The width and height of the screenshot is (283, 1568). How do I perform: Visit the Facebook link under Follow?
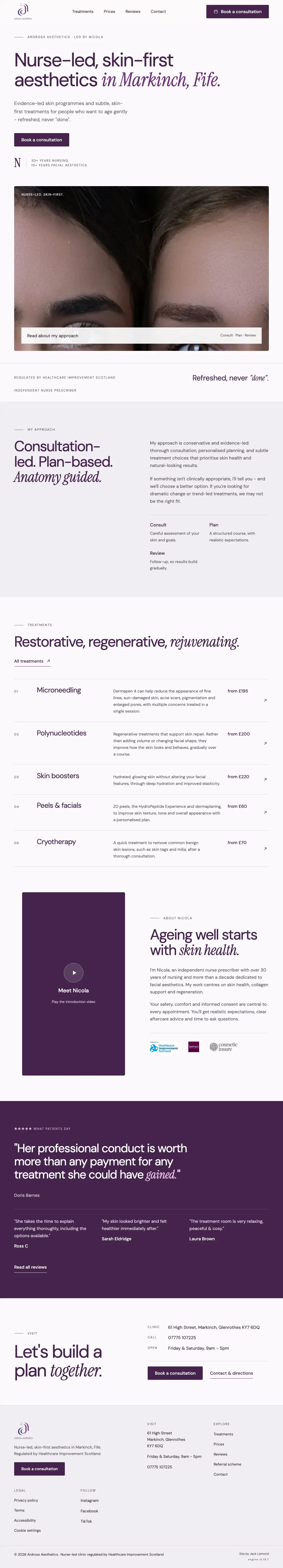(x=90, y=1511)
